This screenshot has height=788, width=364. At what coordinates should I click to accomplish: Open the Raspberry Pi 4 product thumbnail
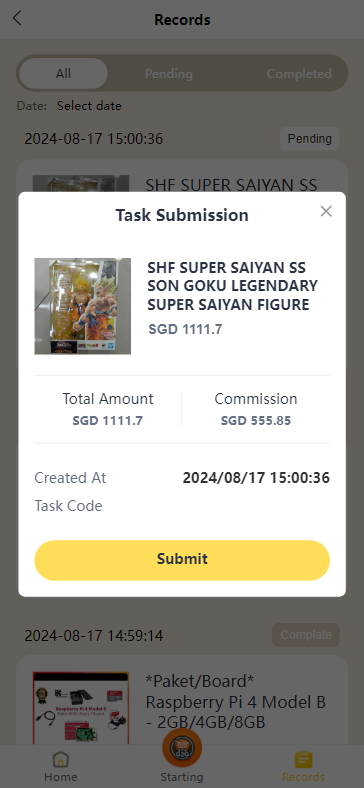tap(81, 708)
